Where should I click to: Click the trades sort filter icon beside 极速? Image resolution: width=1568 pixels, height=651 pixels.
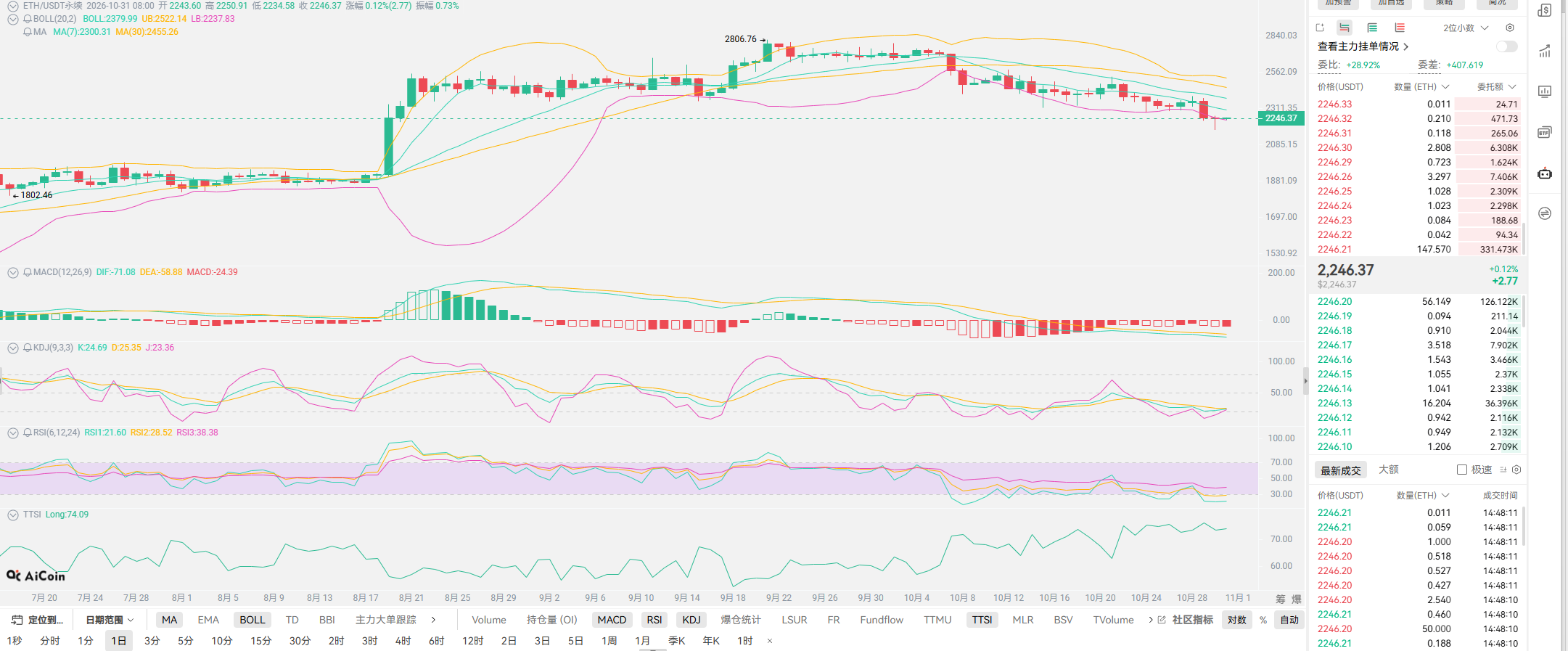tap(1503, 470)
